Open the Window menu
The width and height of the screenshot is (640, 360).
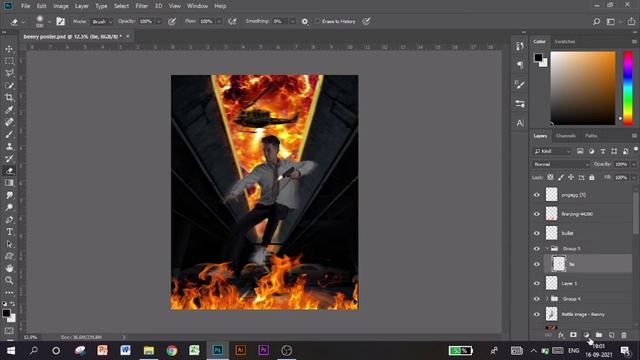click(x=197, y=6)
